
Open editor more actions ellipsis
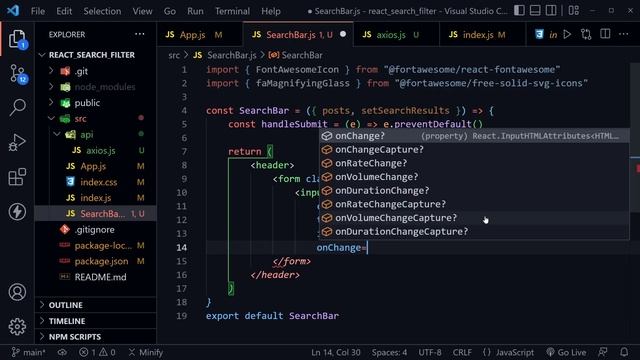624,34
